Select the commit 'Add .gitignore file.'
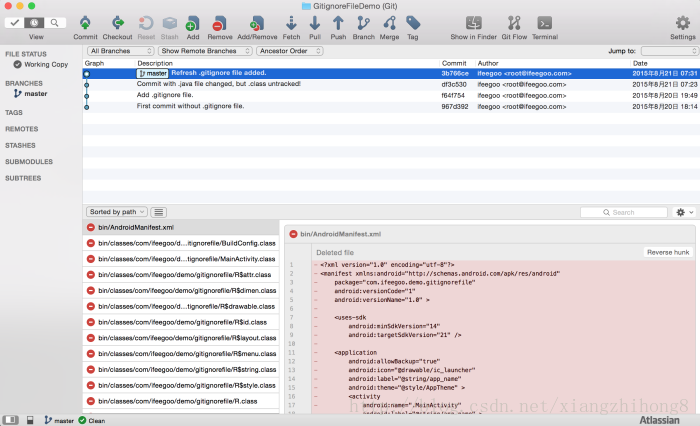This screenshot has width=700, height=426. pos(391,96)
